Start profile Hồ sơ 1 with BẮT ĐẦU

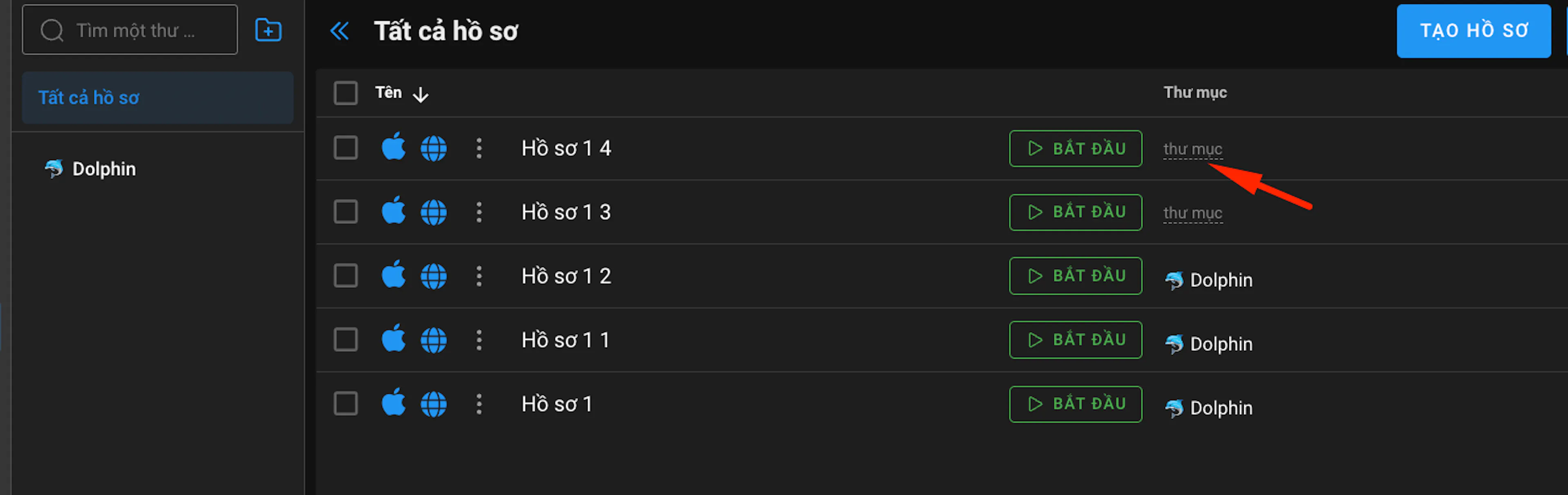(x=1075, y=404)
